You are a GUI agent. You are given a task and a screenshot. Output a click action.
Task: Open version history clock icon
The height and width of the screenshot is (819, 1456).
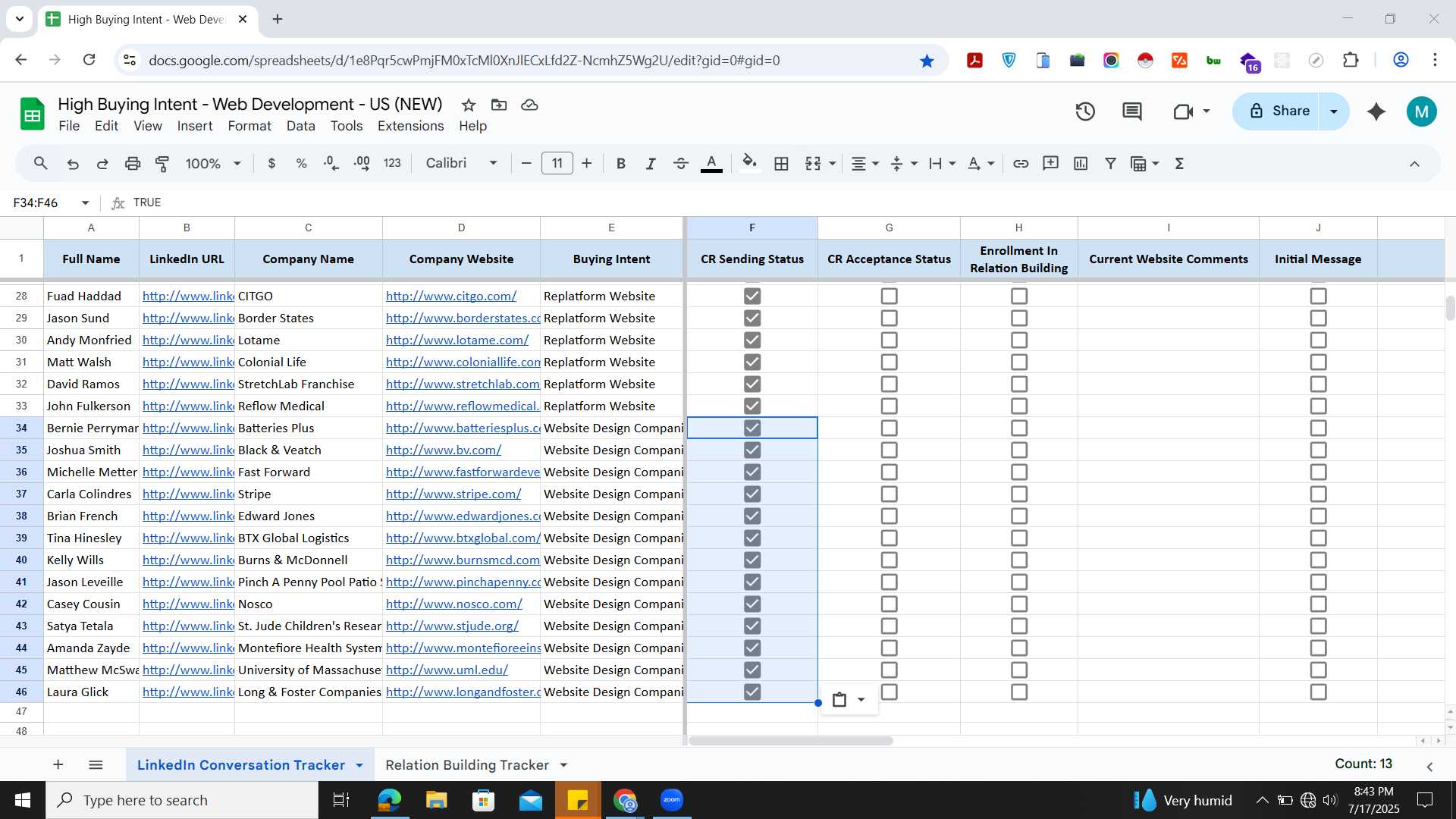coord(1085,112)
